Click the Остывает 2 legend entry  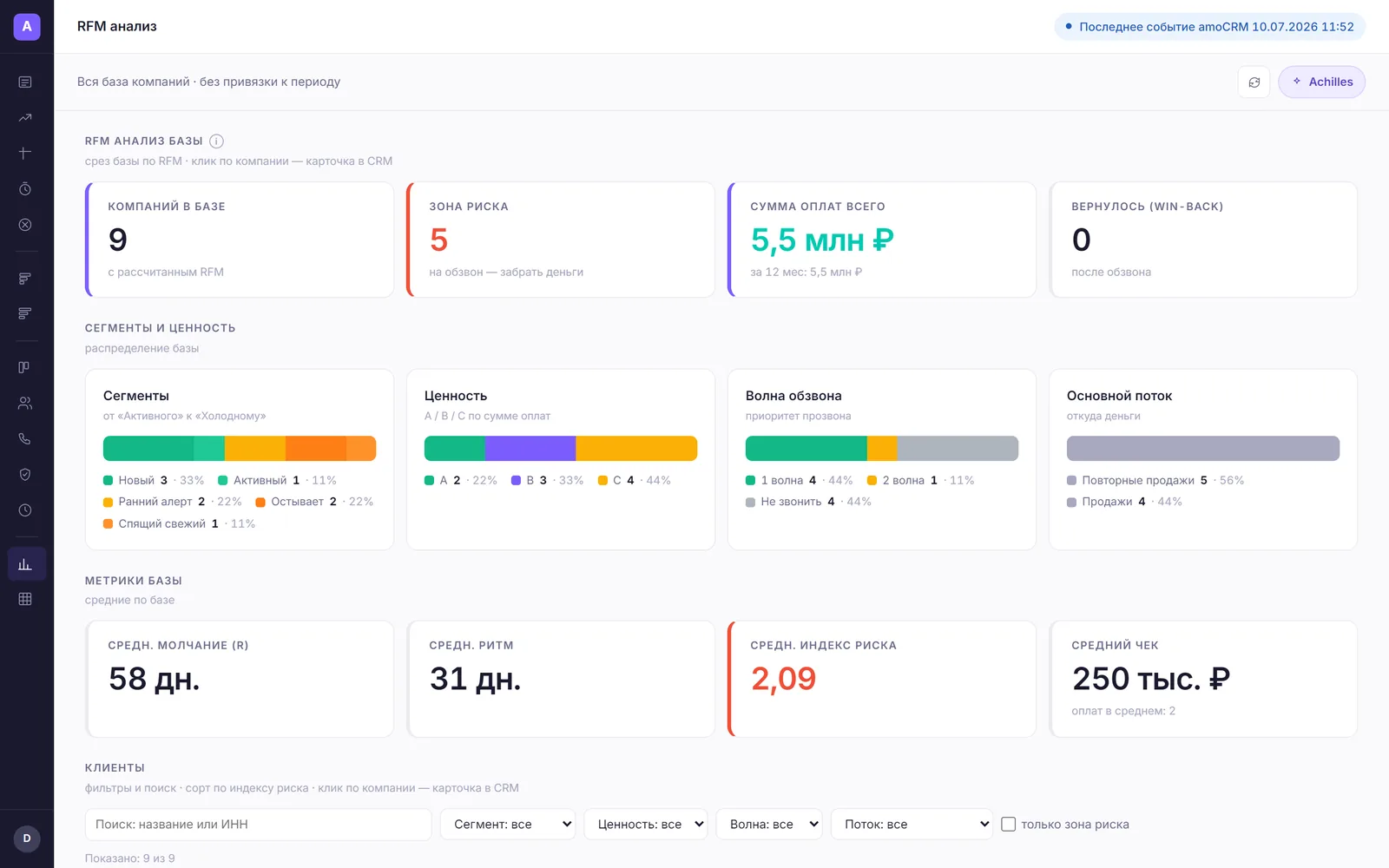314,502
